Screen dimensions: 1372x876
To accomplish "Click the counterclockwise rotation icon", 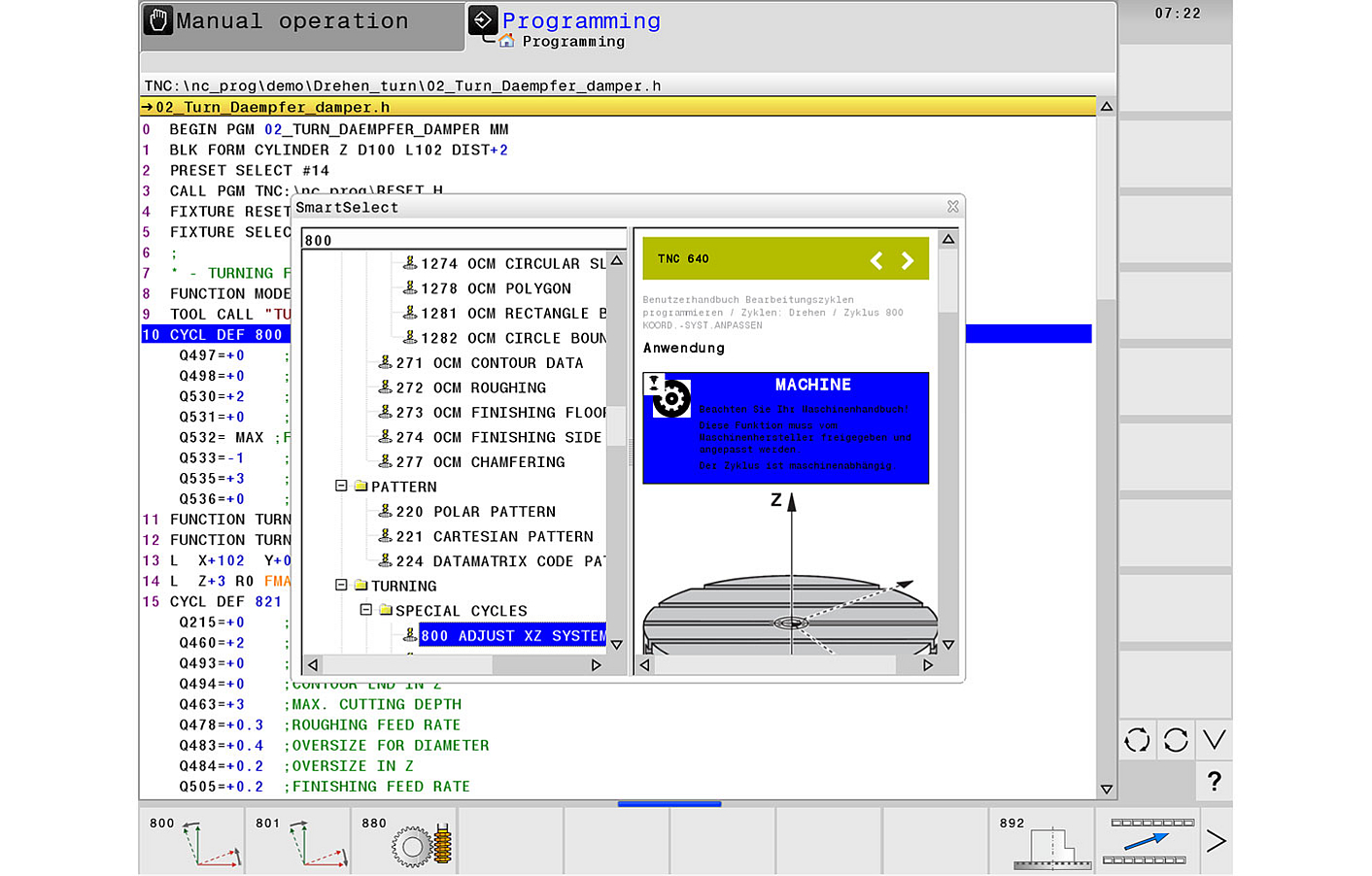I will [1136, 740].
